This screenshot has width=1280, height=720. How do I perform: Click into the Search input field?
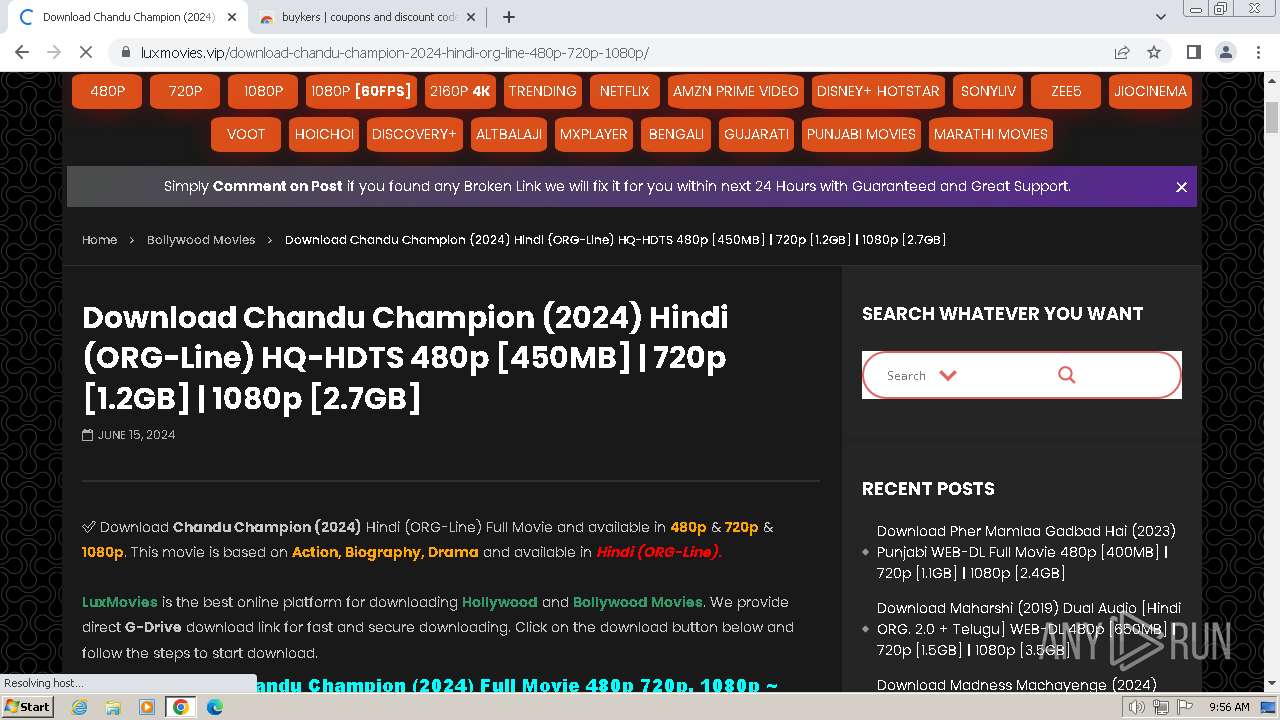point(906,375)
